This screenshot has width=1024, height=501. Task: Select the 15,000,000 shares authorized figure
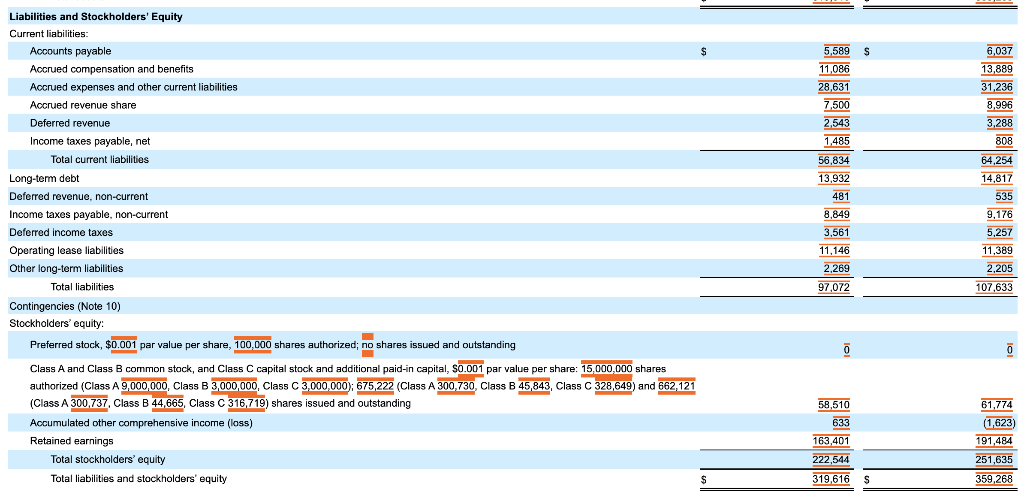(607, 369)
